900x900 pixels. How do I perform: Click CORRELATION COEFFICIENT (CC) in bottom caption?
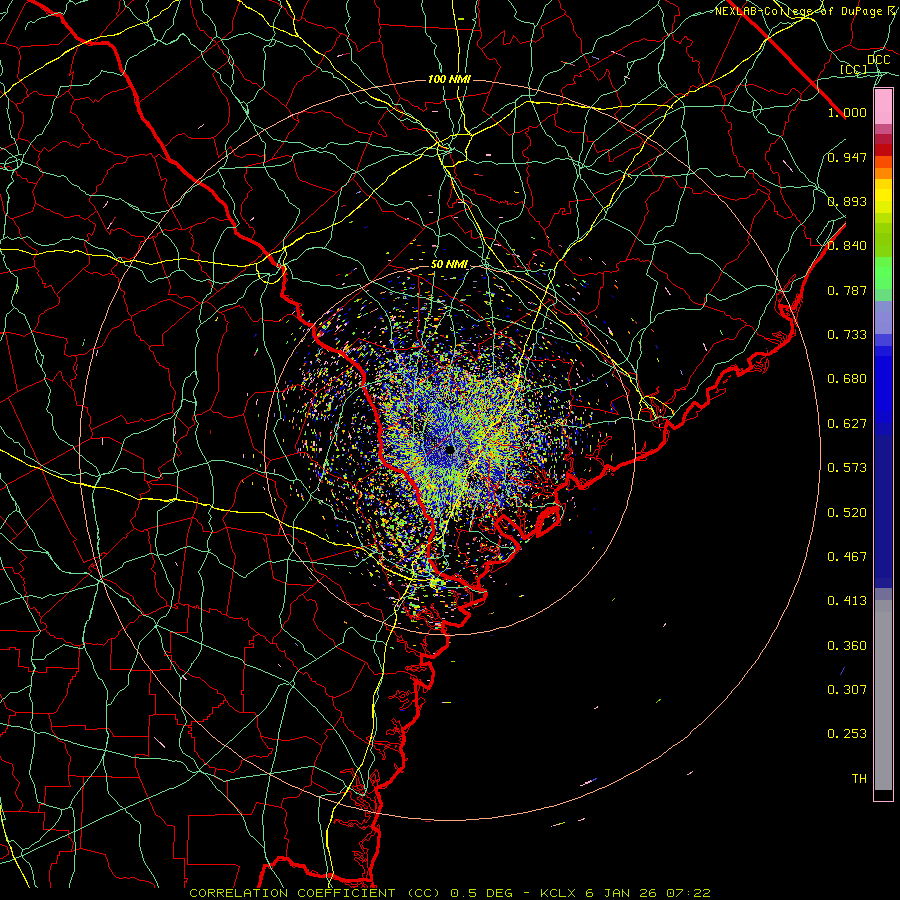click(x=315, y=893)
